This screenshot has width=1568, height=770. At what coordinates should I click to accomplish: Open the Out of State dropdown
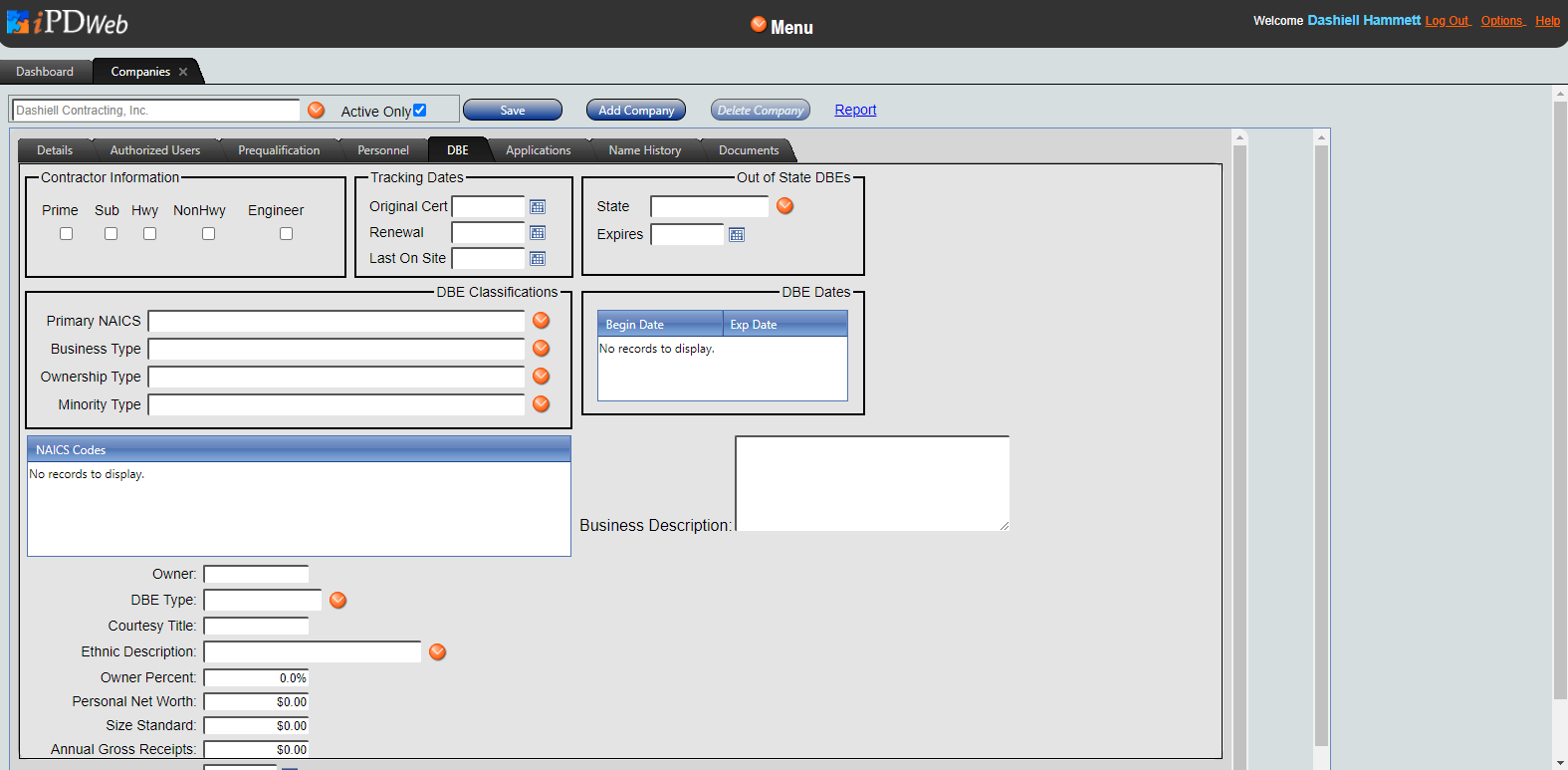coord(785,206)
